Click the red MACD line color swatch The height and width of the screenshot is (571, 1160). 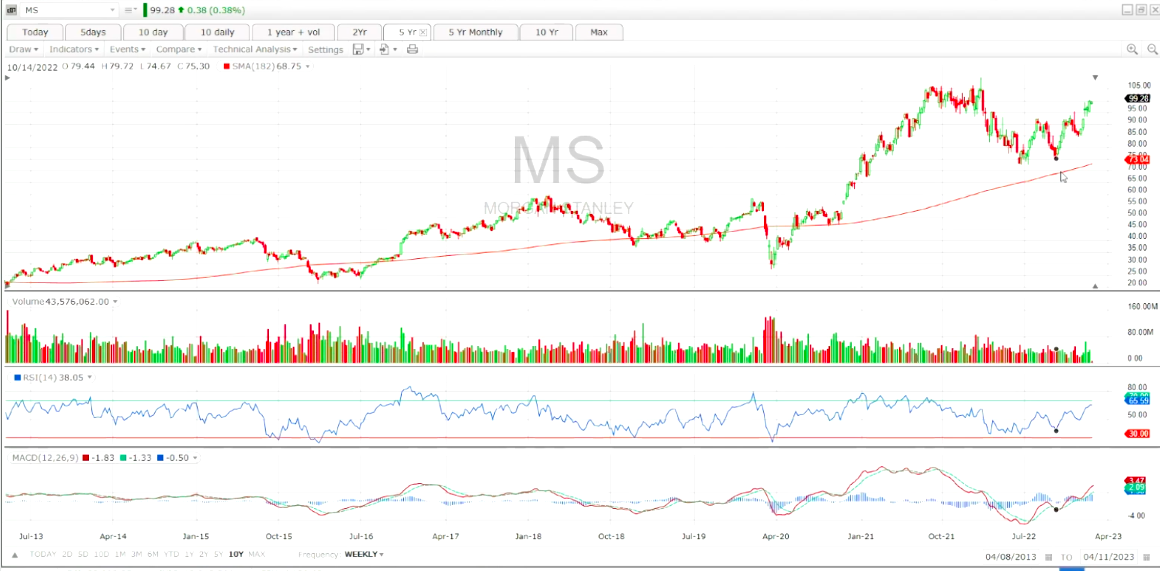click(x=87, y=458)
